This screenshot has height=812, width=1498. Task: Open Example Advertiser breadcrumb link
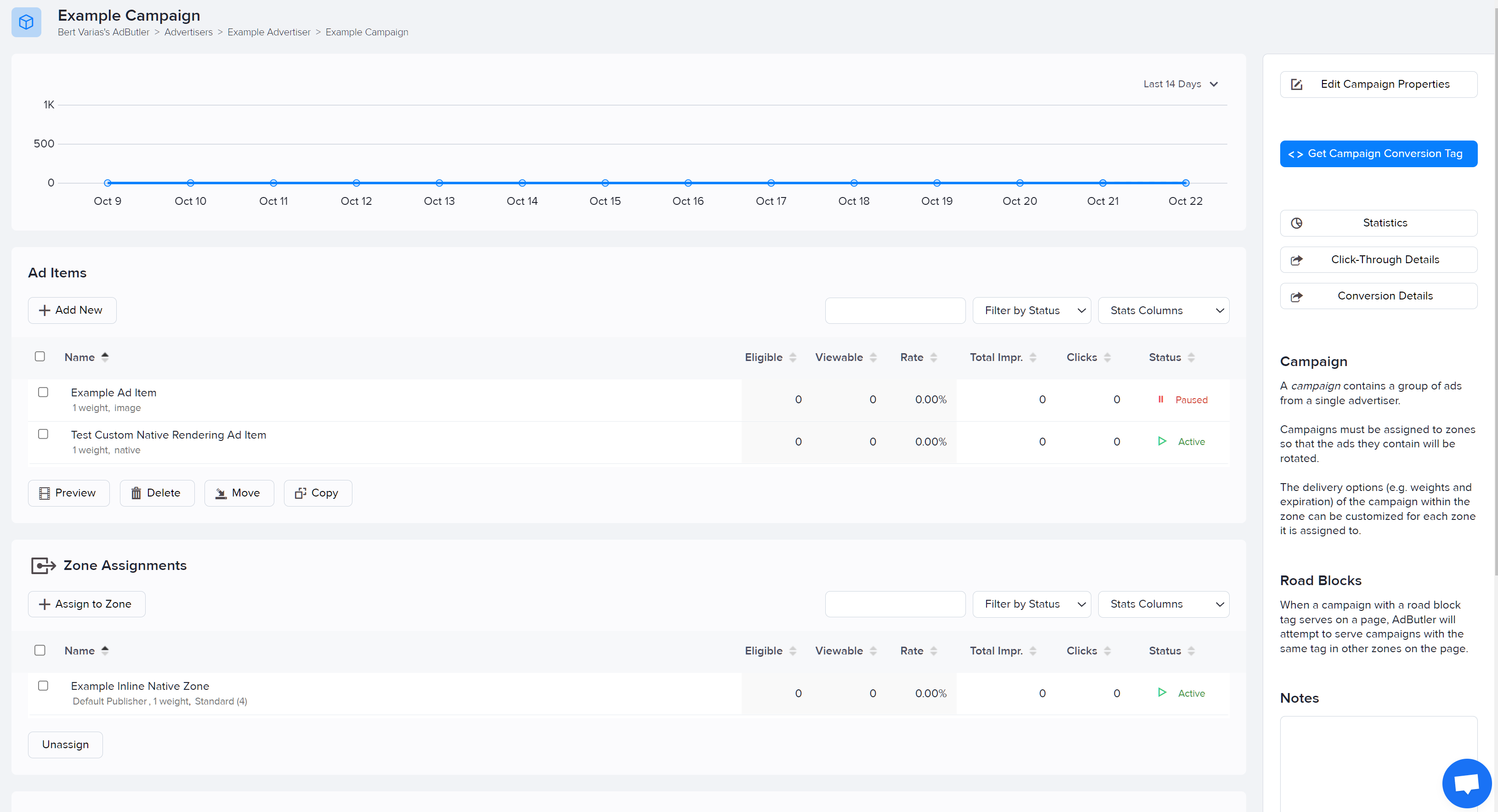tap(269, 32)
